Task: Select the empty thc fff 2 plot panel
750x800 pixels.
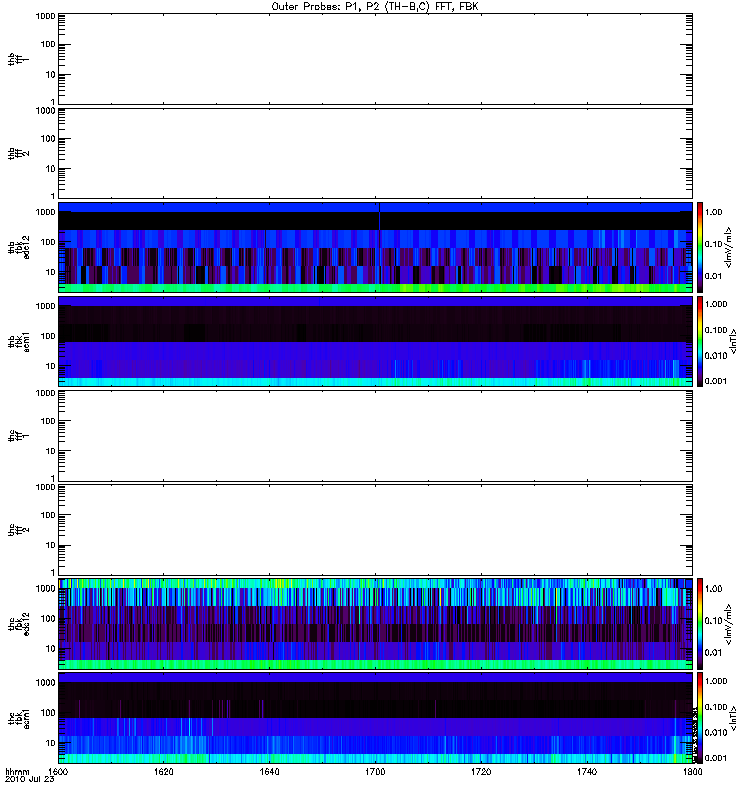Action: (375, 530)
